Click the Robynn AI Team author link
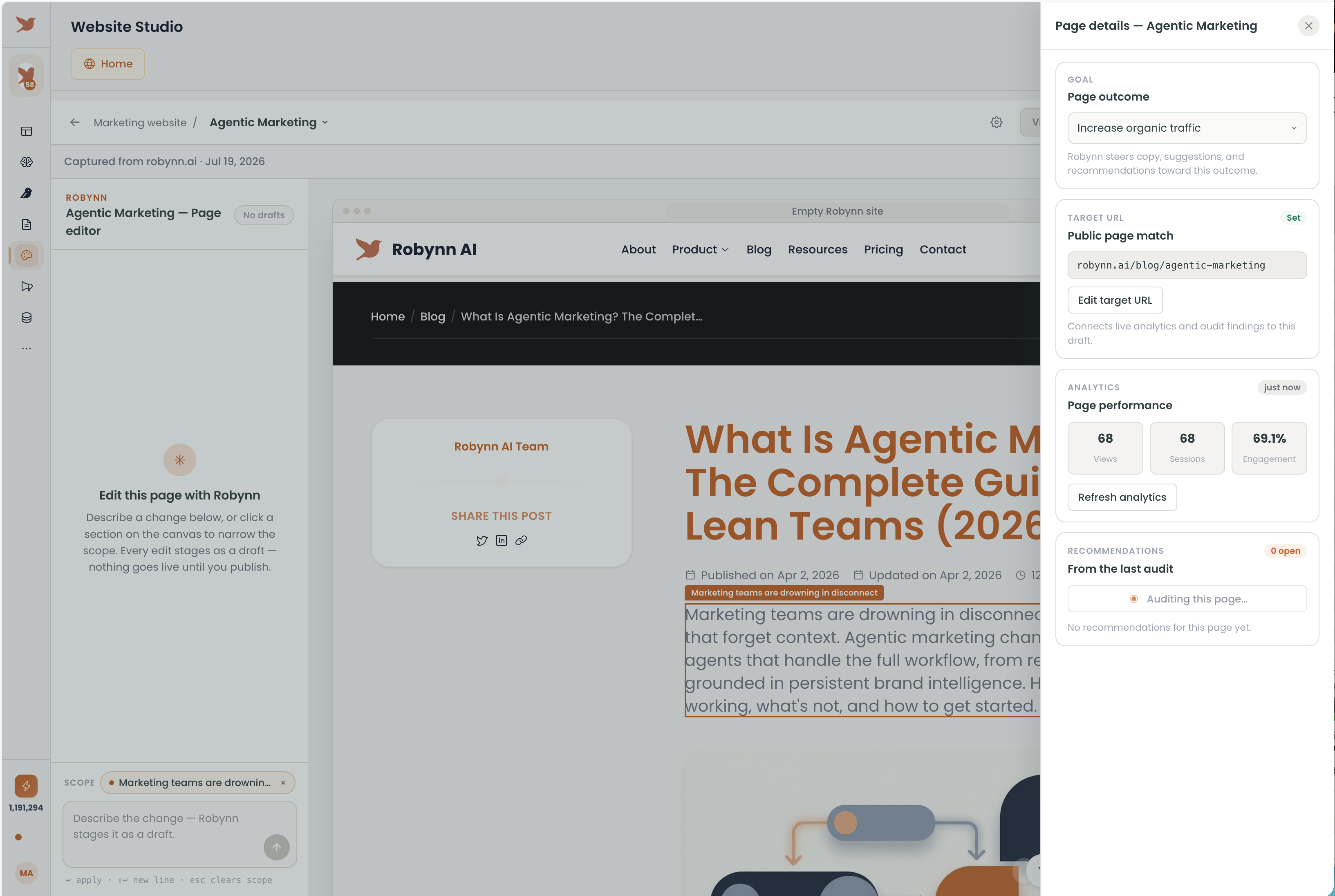Screen dimensions: 1335x896 tap(501, 446)
